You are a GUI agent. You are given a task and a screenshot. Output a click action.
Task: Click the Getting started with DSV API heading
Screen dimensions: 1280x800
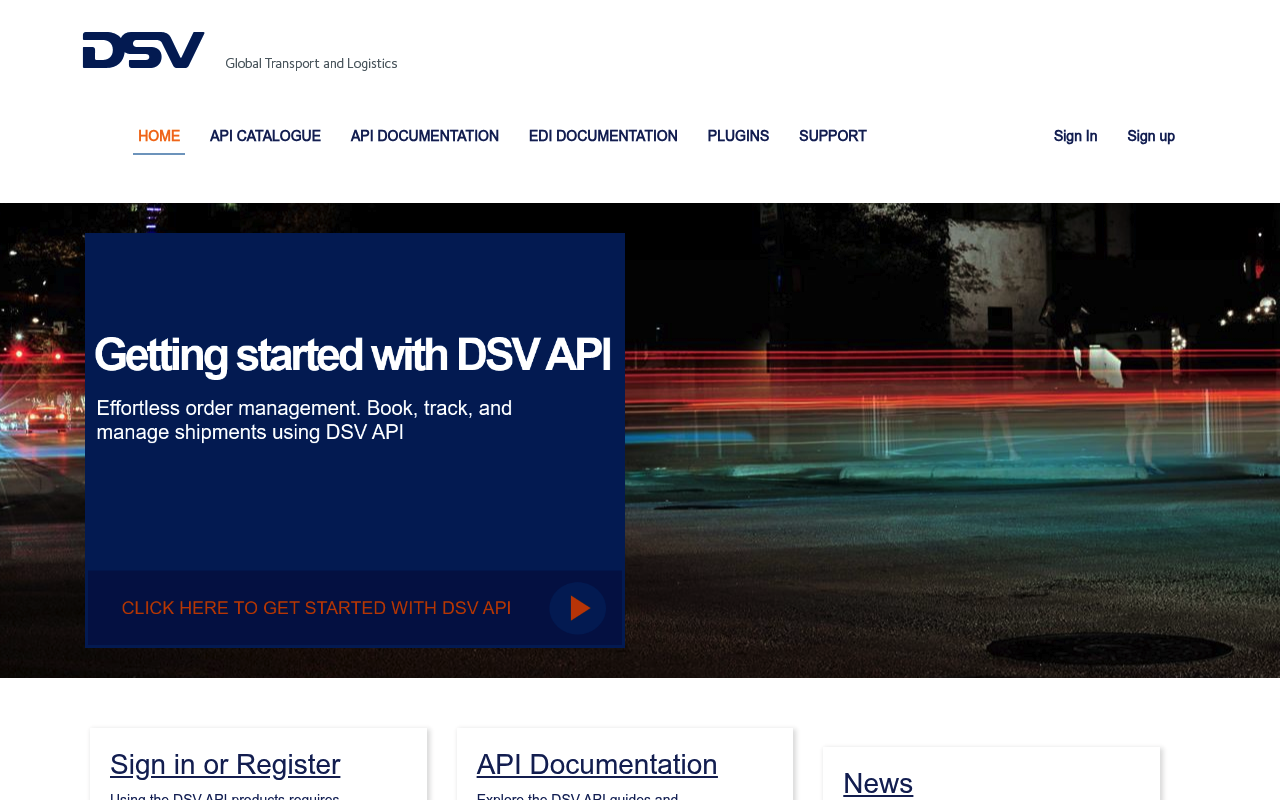pyautogui.click(x=352, y=355)
